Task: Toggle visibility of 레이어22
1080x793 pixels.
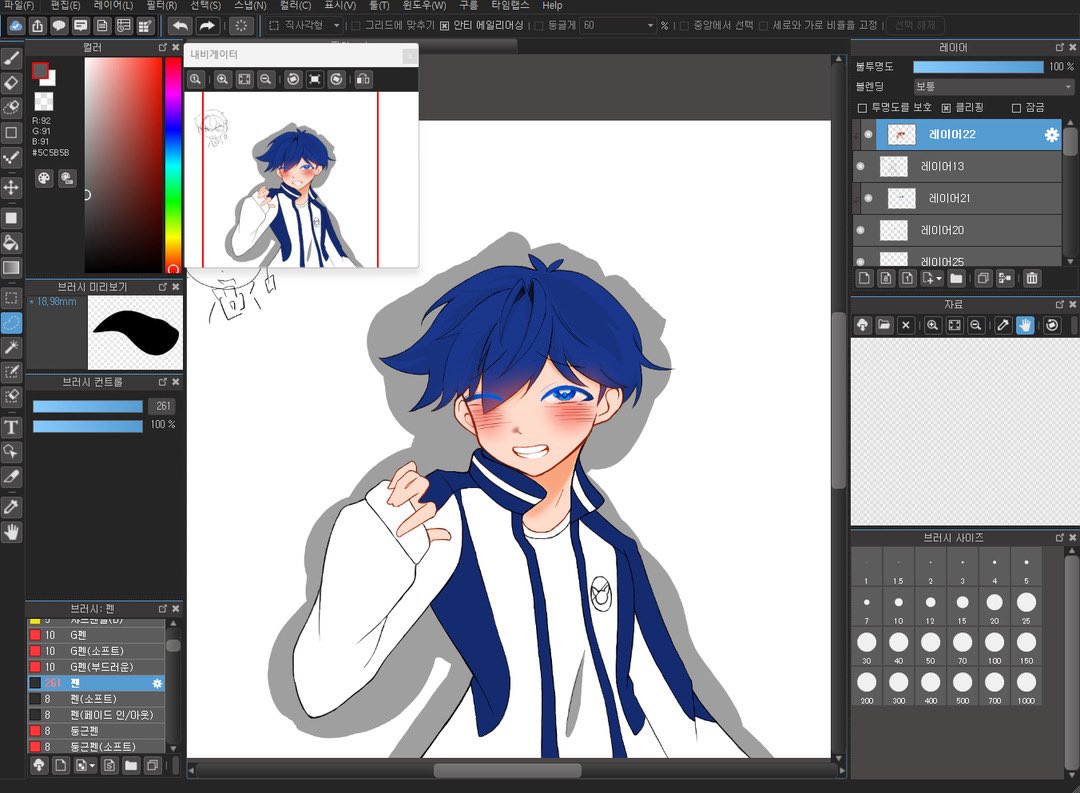Action: pyautogui.click(x=868, y=134)
